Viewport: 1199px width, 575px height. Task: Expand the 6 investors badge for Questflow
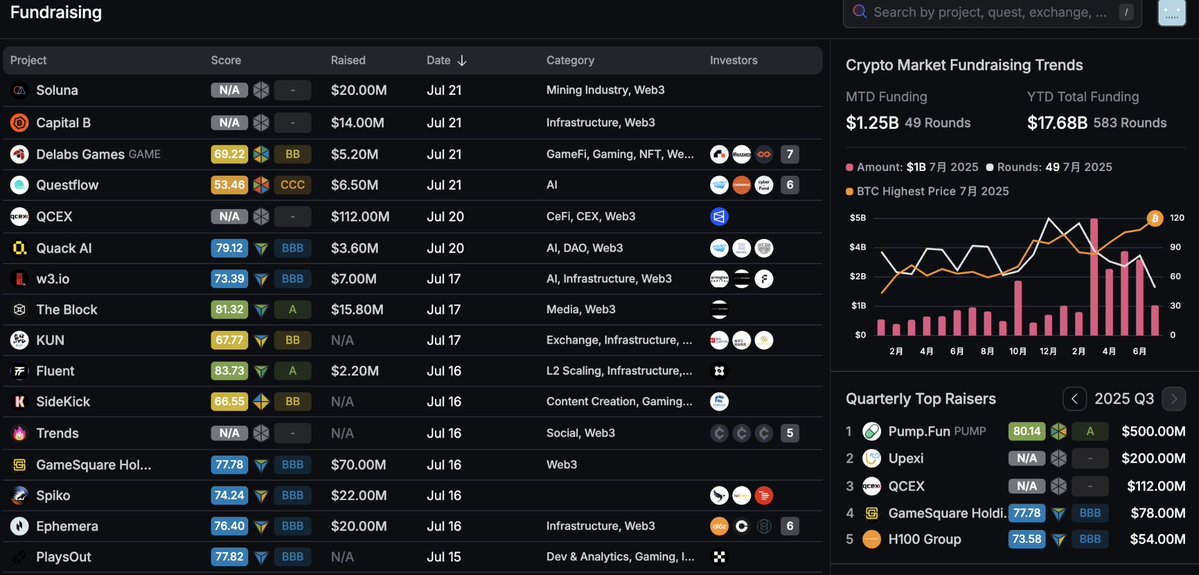coord(790,185)
